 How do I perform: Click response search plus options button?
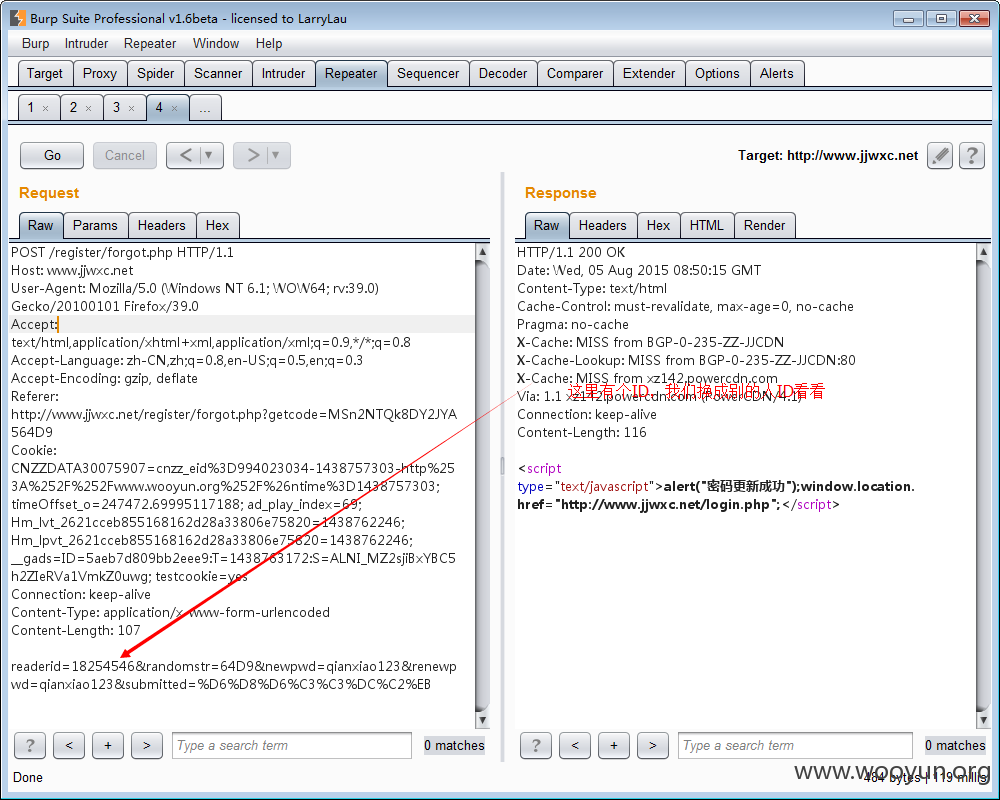point(614,745)
